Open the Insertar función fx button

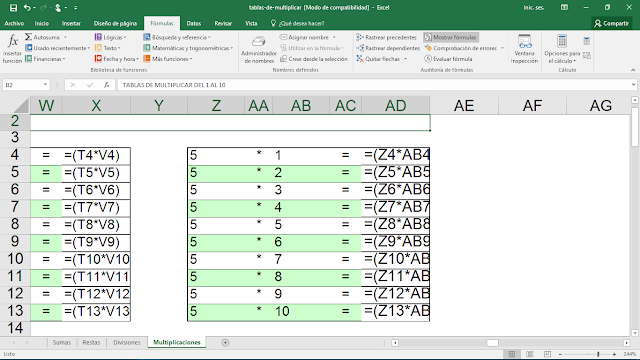tap(12, 49)
